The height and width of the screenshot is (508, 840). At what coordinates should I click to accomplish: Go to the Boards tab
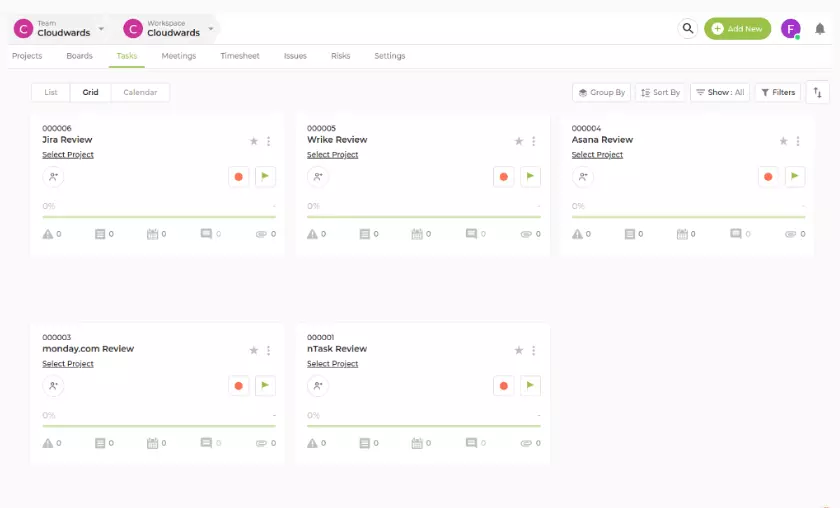tap(79, 56)
